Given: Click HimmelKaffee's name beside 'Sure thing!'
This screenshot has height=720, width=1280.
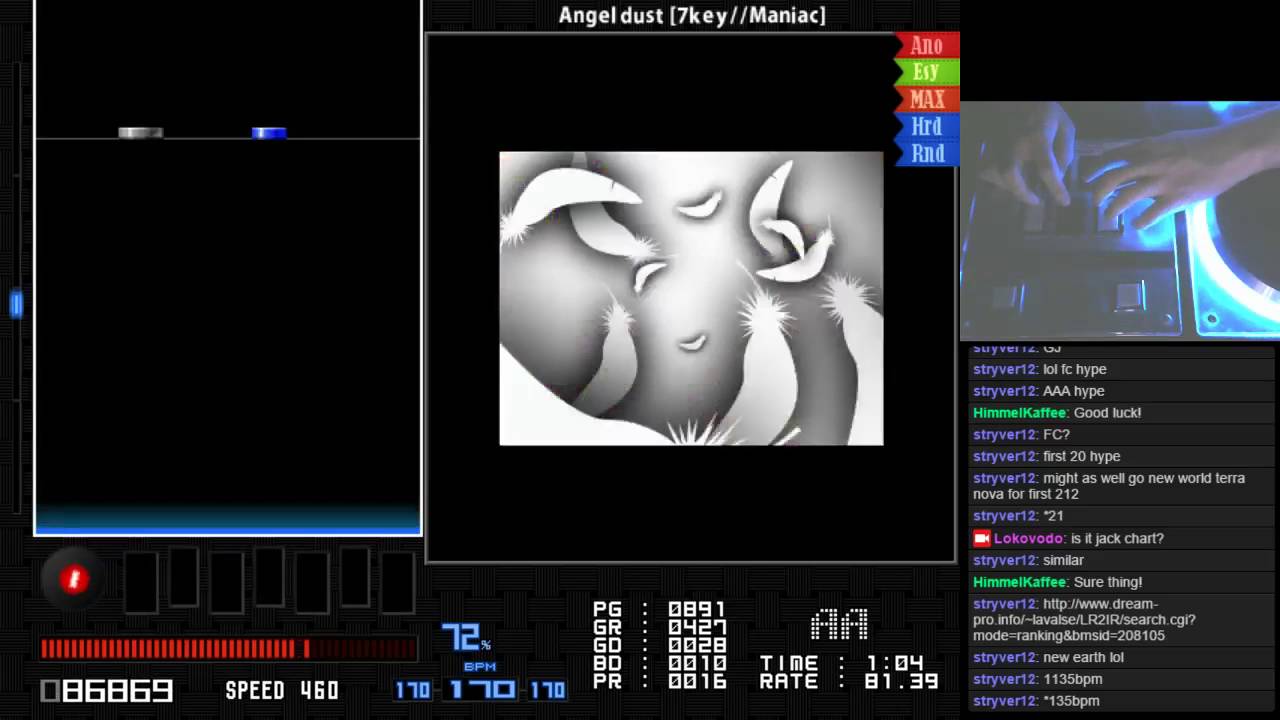Looking at the screenshot, I should pyautogui.click(x=1020, y=582).
